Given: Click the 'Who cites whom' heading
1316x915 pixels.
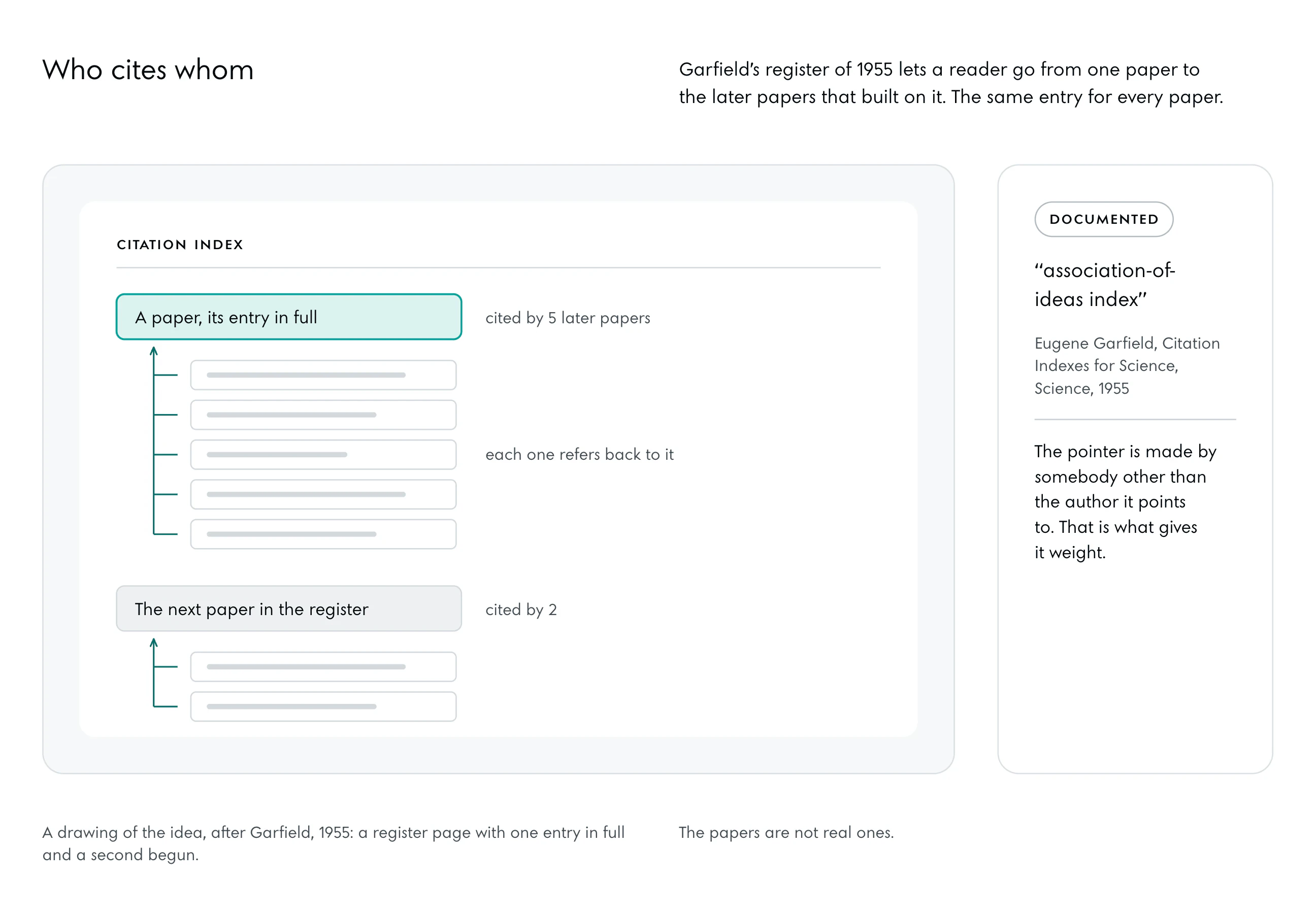Looking at the screenshot, I should 148,70.
